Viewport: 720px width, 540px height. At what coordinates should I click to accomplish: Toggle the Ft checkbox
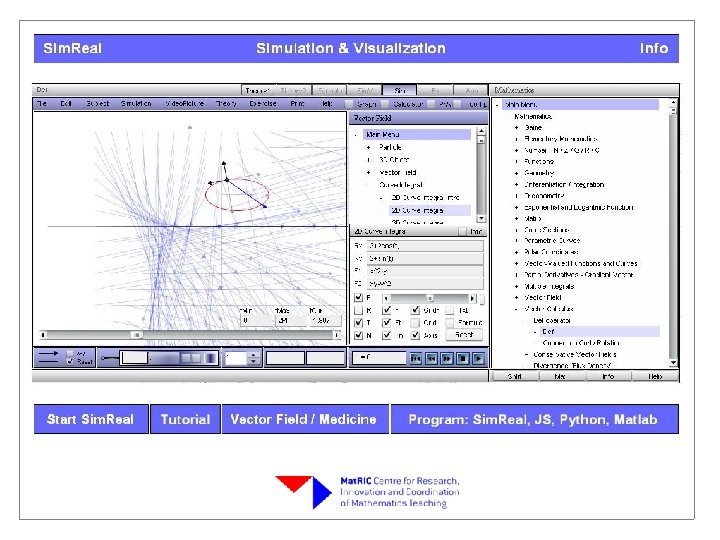pyautogui.click(x=387, y=323)
